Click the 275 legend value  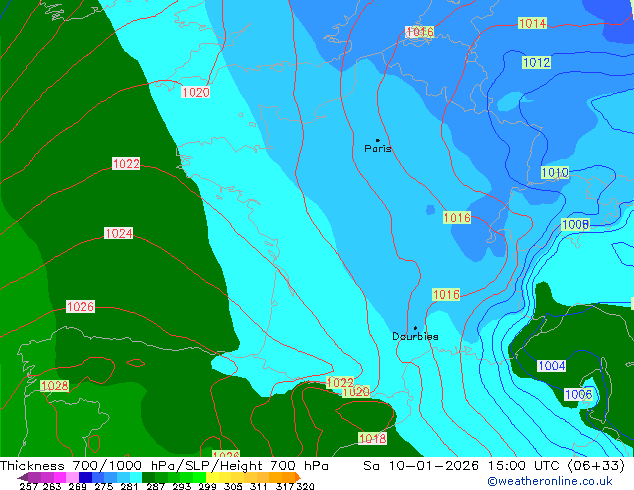pos(104,486)
